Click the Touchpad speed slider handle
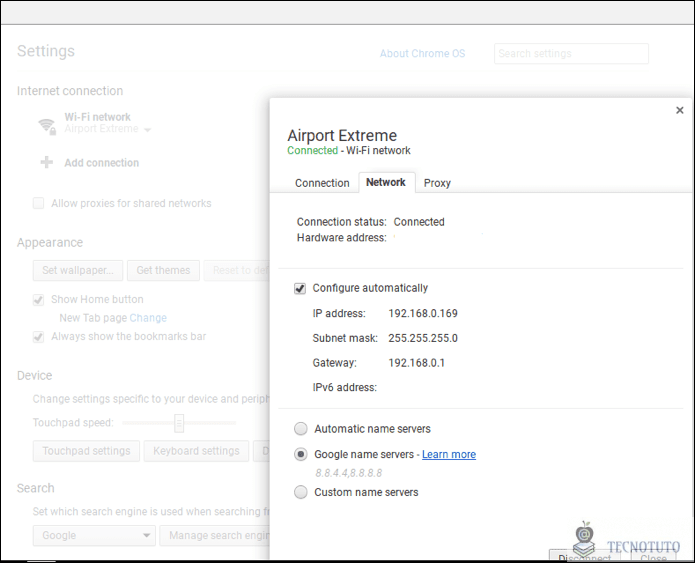The width and height of the screenshot is (695, 563). click(x=179, y=423)
